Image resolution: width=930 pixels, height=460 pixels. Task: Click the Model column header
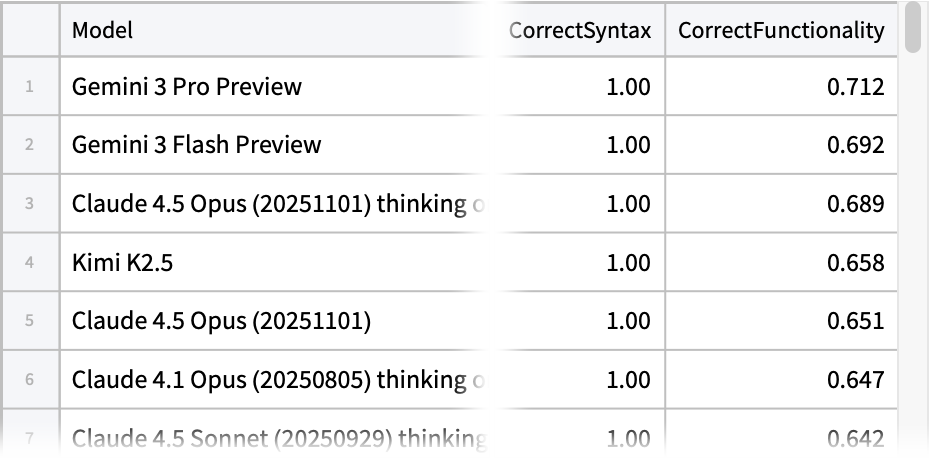[275, 30]
